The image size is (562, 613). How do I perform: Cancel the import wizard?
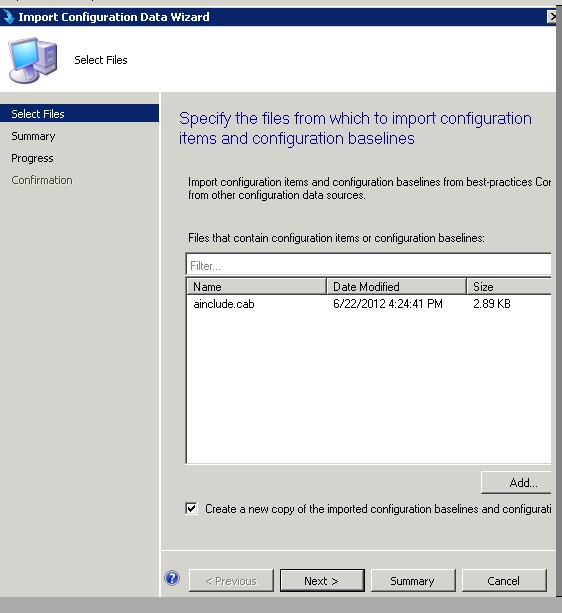(504, 581)
